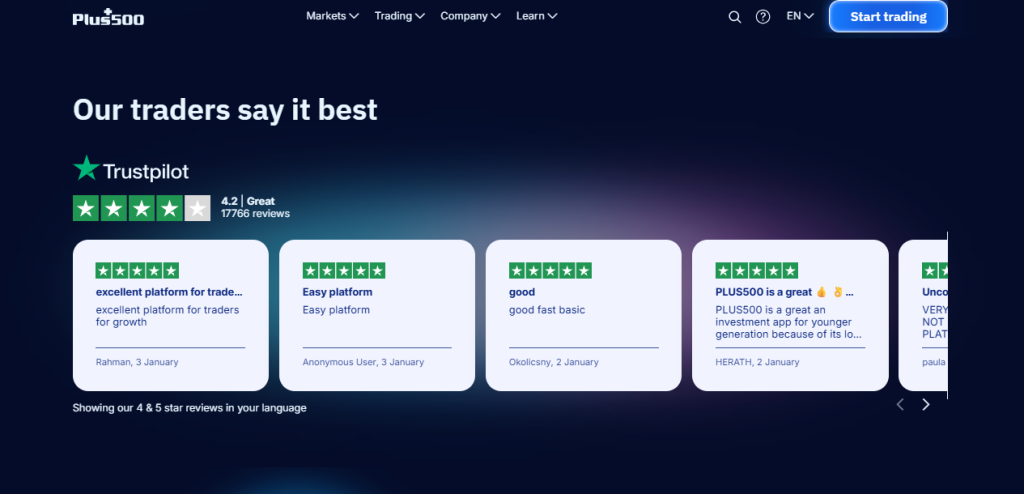Expand the Markets dropdown menu

(x=332, y=16)
